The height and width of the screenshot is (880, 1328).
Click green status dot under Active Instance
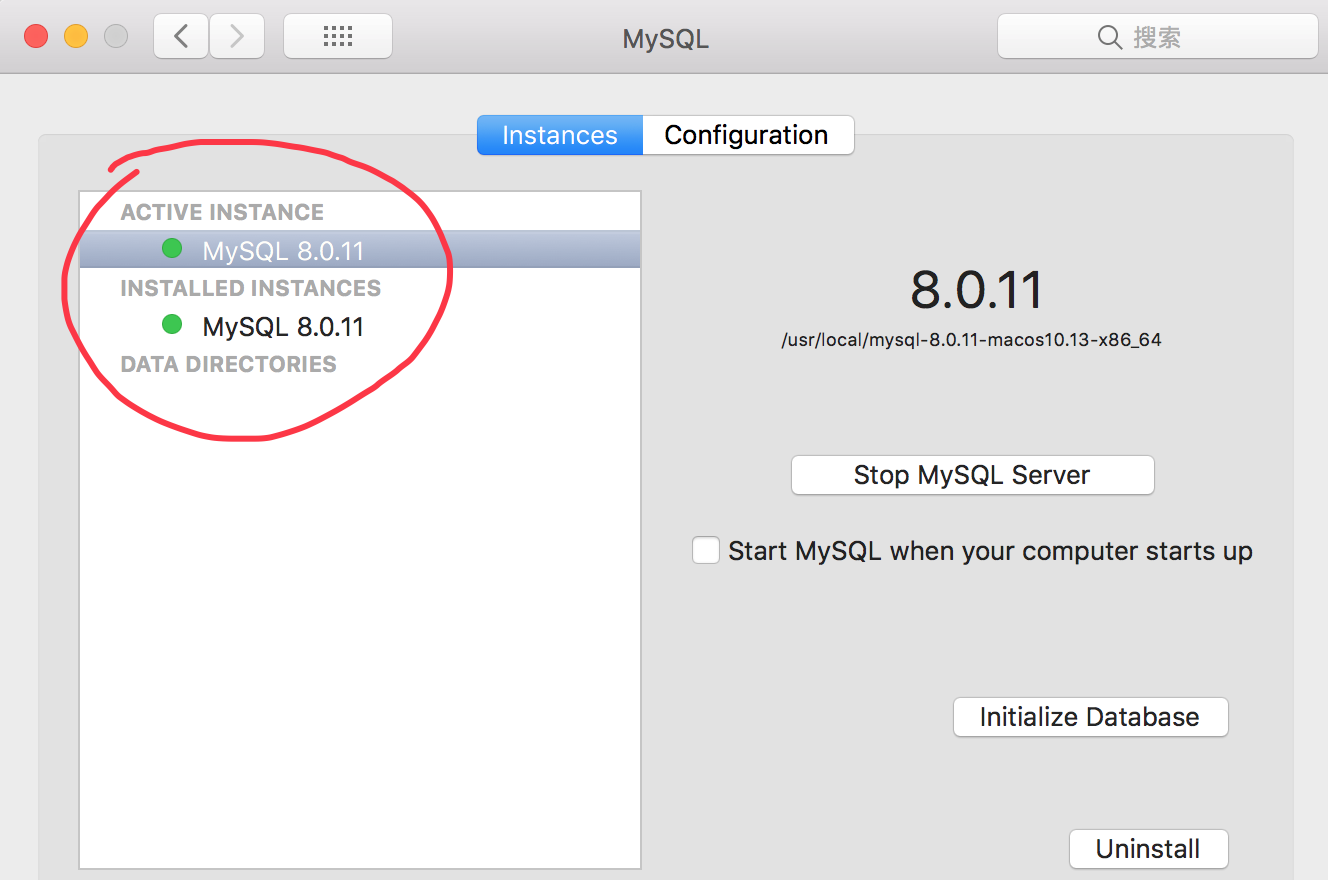[172, 248]
